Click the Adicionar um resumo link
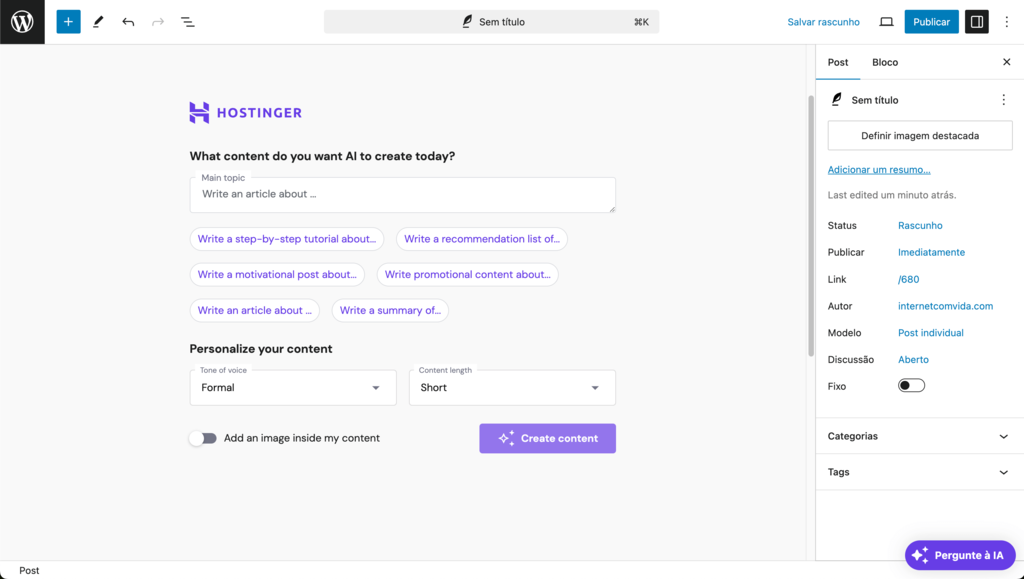The width and height of the screenshot is (1024, 579). (x=878, y=169)
